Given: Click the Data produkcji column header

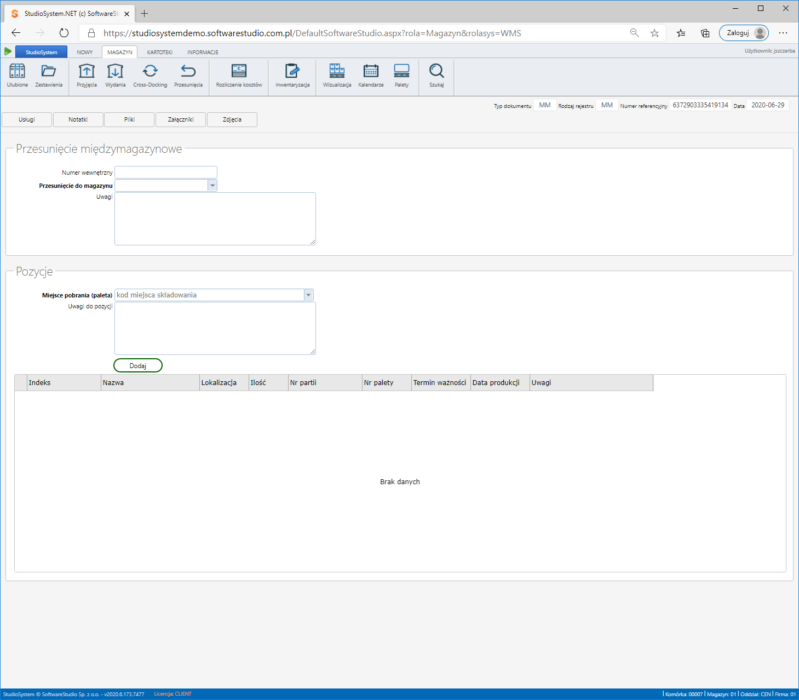Looking at the screenshot, I should coord(499,383).
